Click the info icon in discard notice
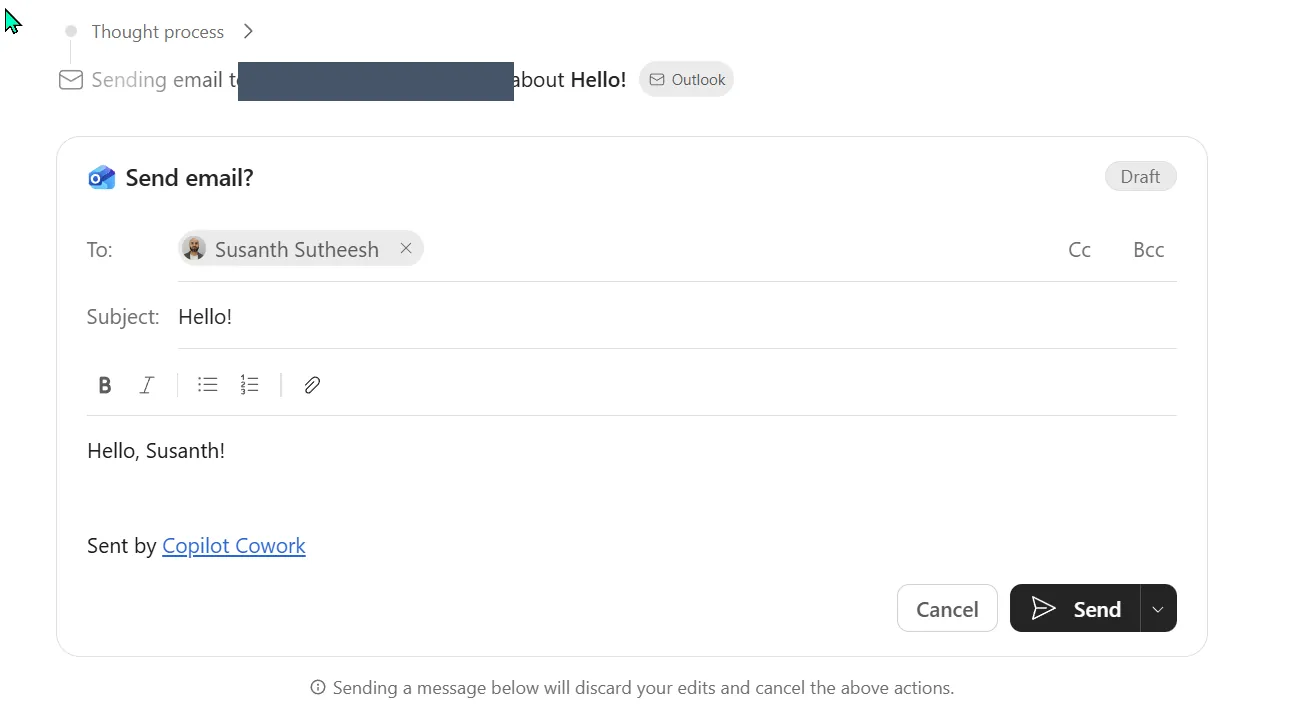 (318, 688)
